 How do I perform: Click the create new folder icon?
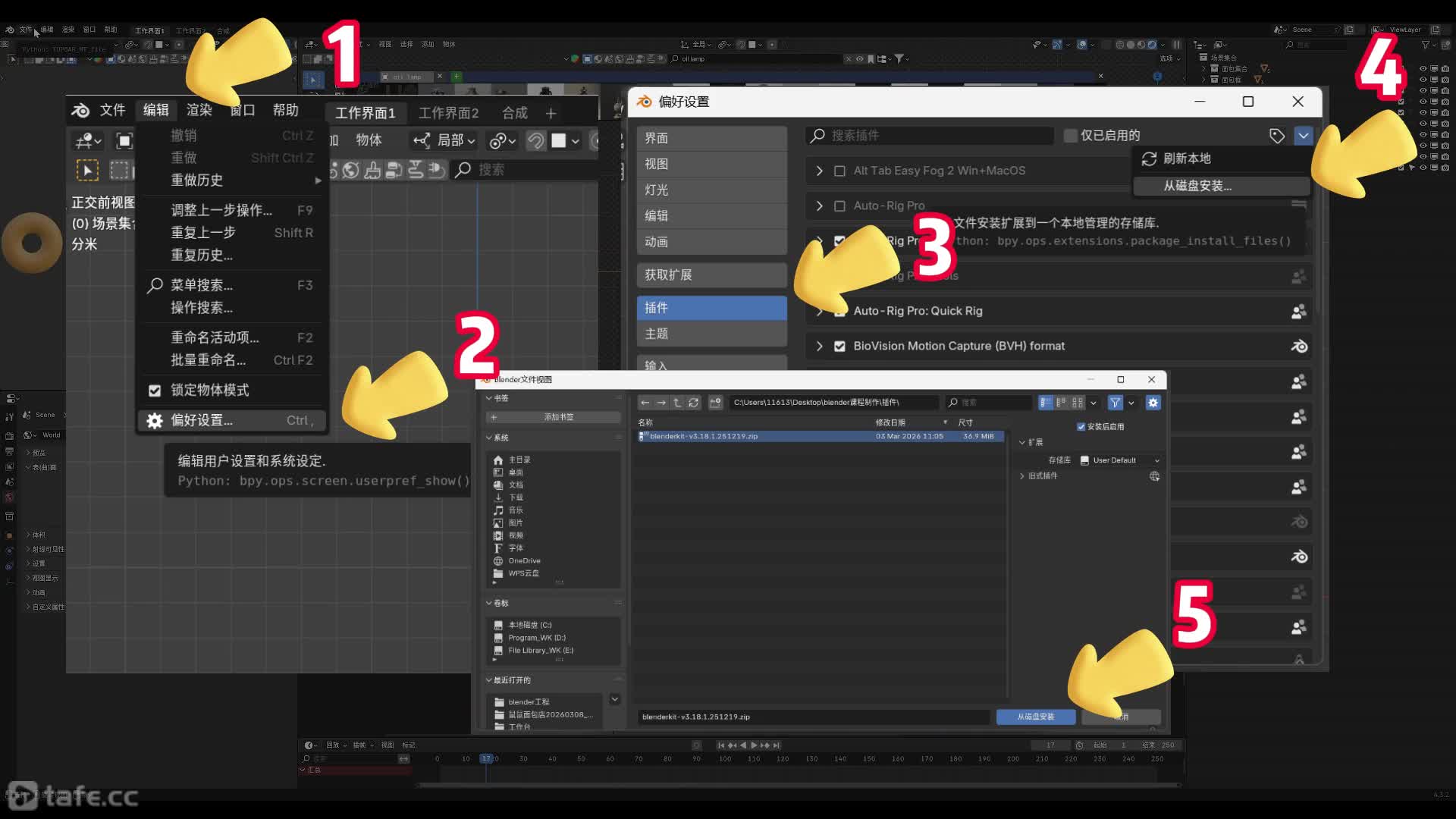point(715,403)
